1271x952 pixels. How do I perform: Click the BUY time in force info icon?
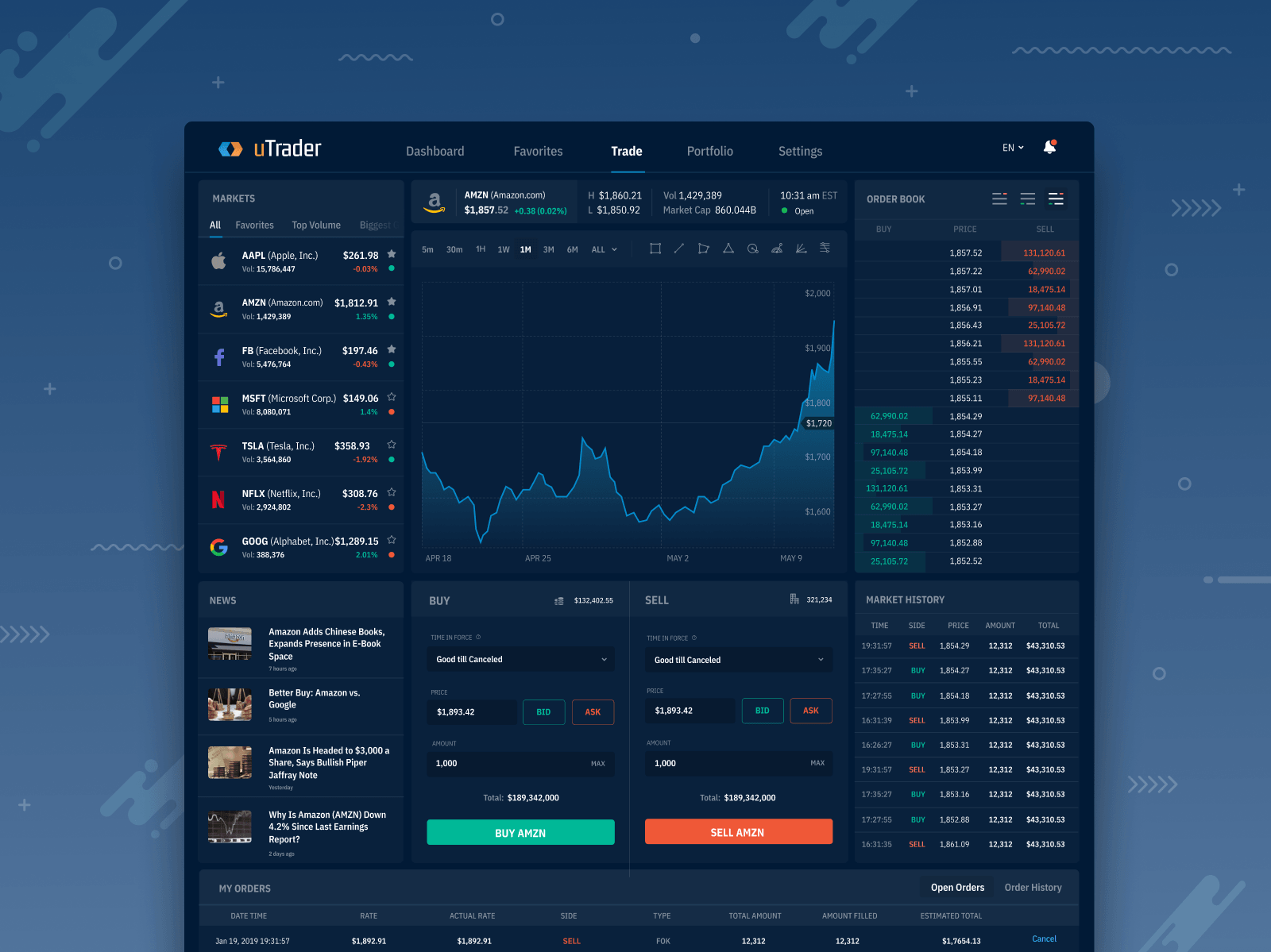coord(478,637)
